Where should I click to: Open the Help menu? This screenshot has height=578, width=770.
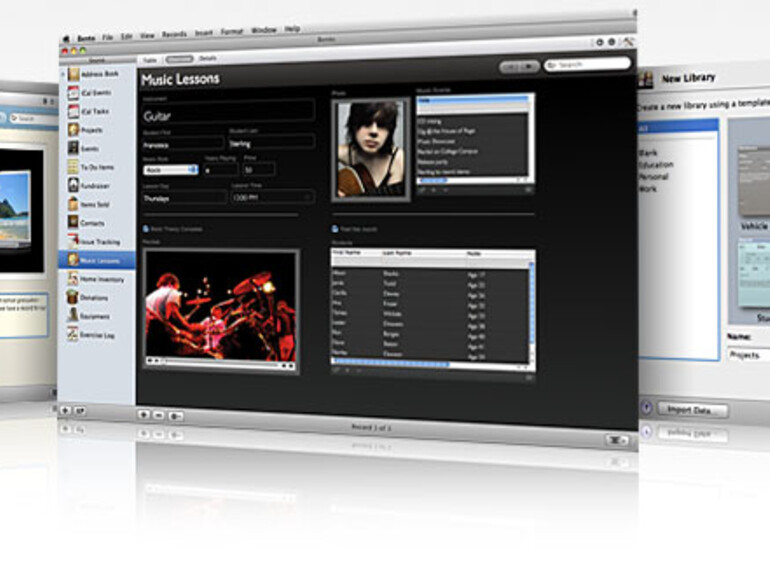pos(292,29)
